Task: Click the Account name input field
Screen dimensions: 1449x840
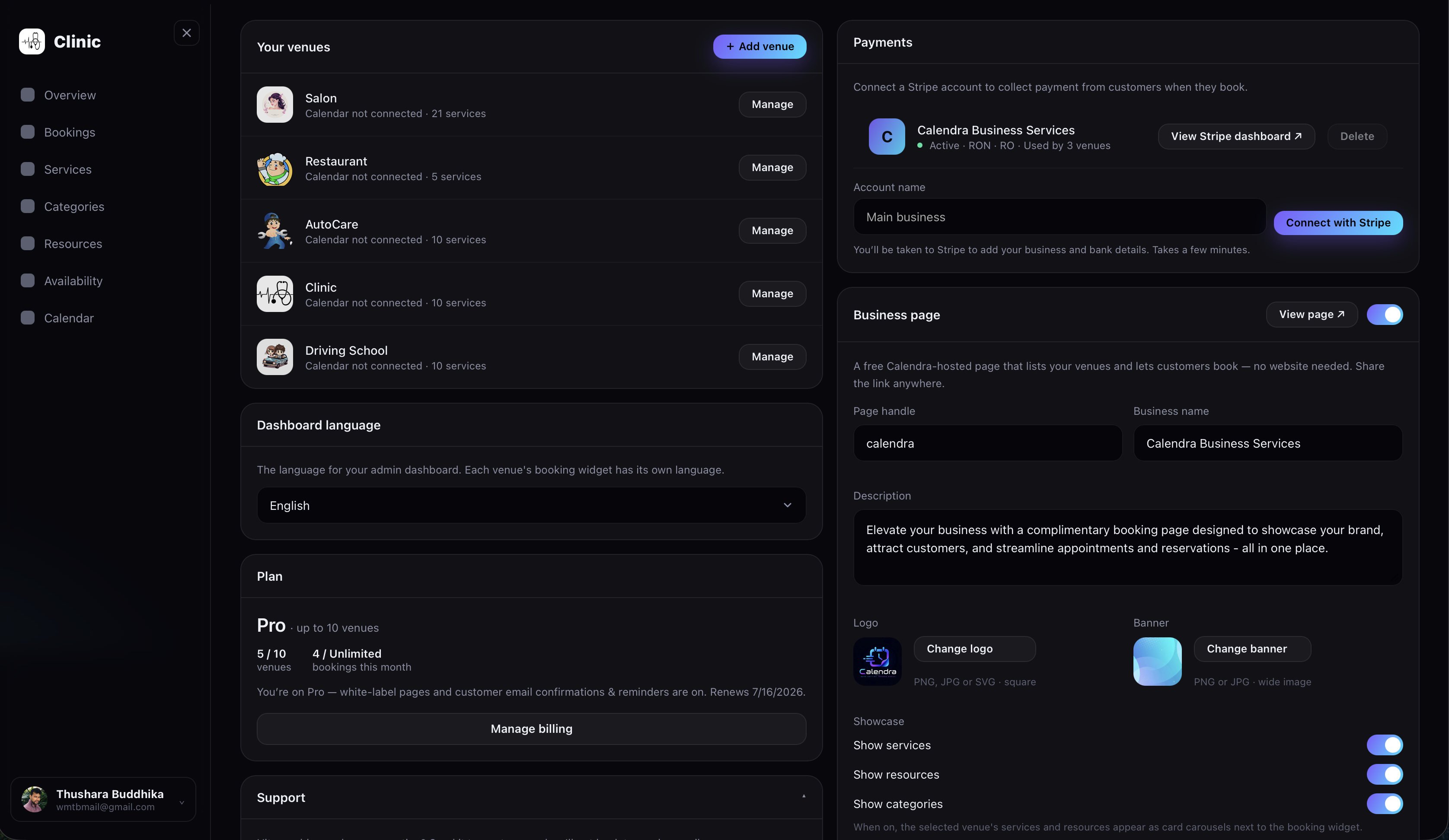Action: pos(1059,217)
